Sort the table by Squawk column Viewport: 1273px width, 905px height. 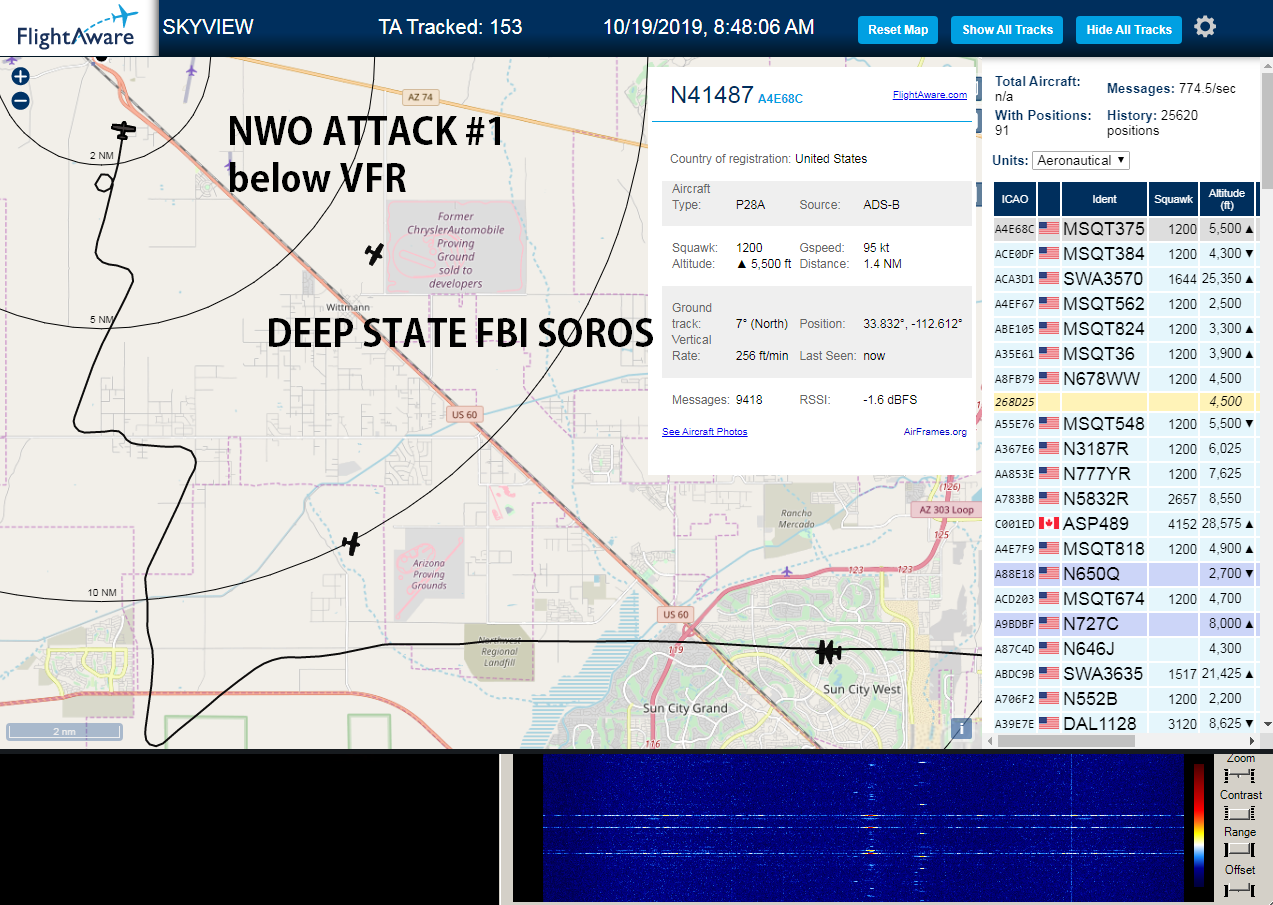[1173, 199]
